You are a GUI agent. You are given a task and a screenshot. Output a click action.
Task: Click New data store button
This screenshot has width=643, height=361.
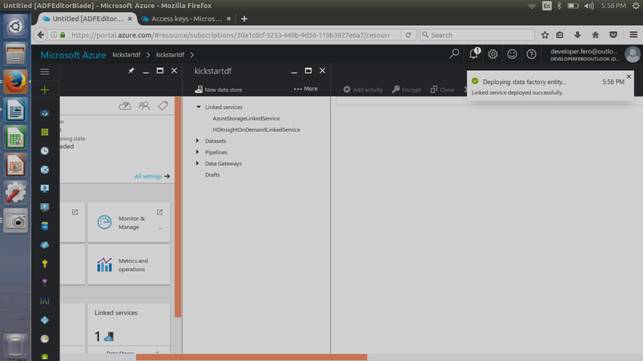click(x=219, y=89)
